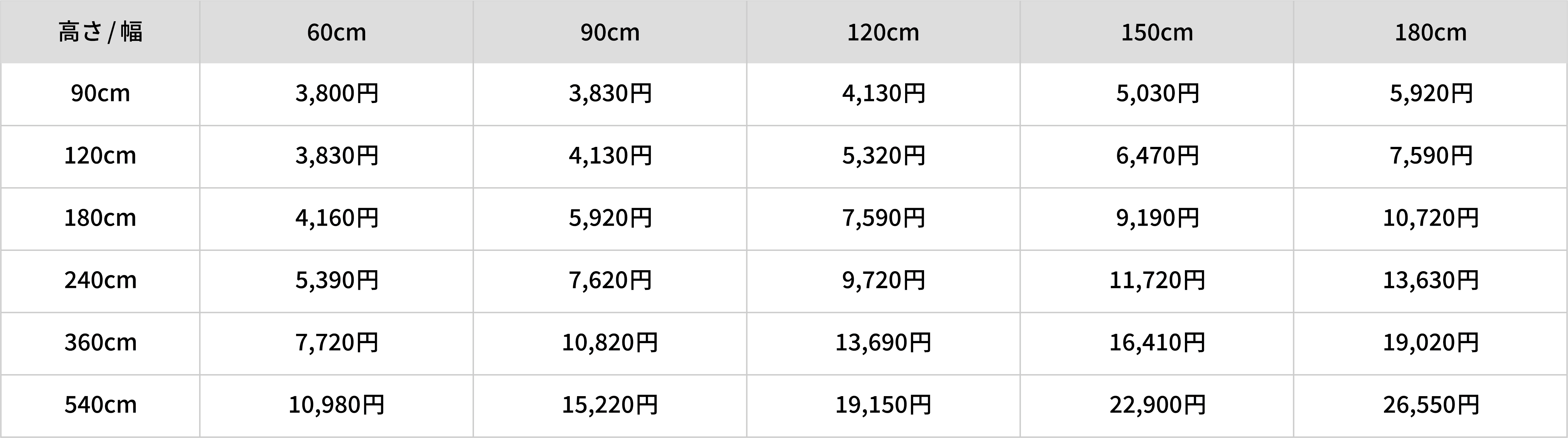Choose the 26,550円 price cell
The height and width of the screenshot is (438, 1568).
(1430, 405)
